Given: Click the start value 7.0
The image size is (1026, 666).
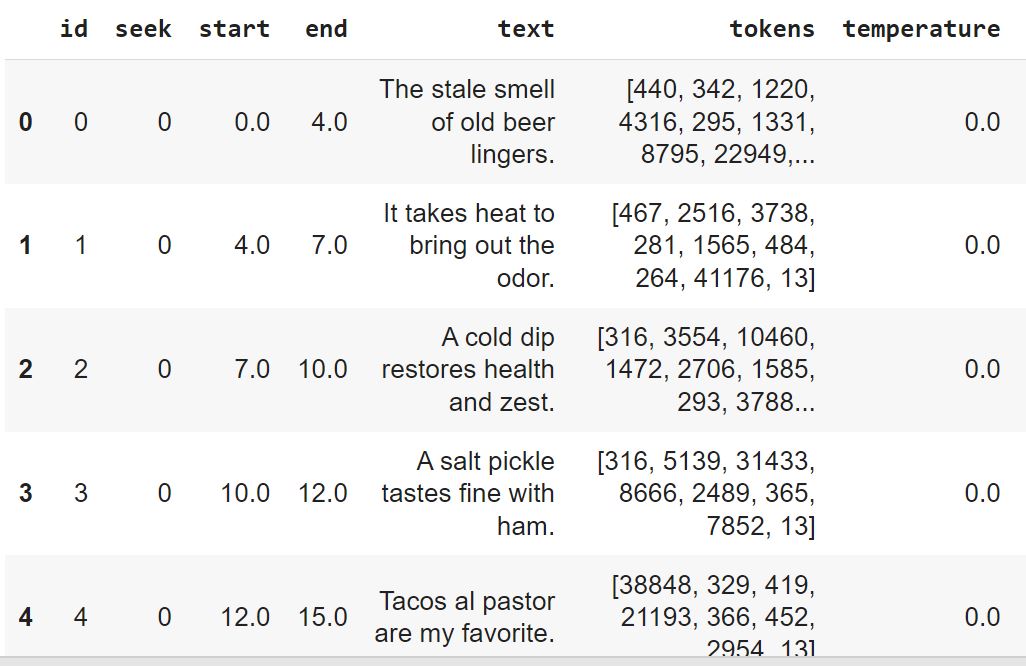Looking at the screenshot, I should [x=252, y=369].
